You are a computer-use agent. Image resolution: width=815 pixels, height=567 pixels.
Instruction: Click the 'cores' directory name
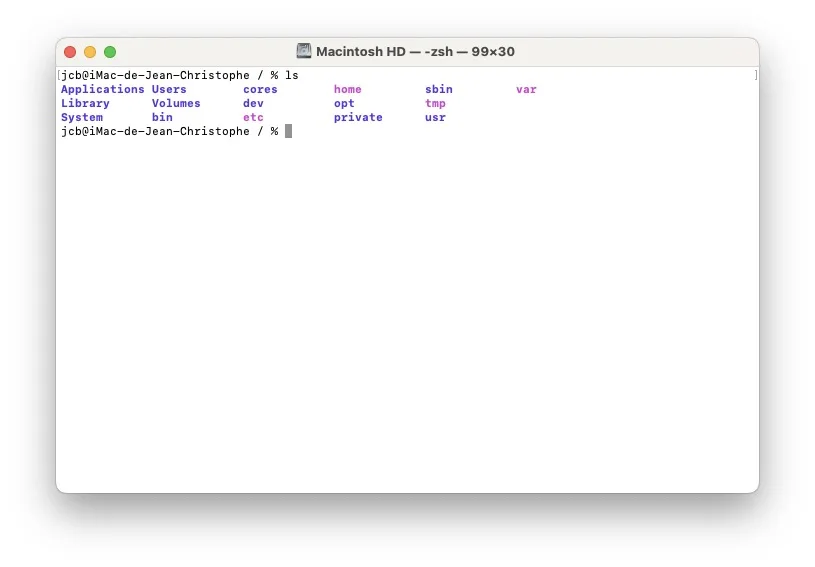point(260,89)
